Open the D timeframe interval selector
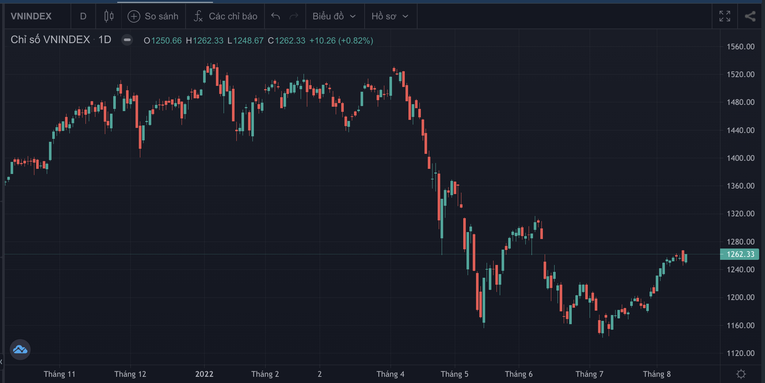This screenshot has height=383, width=765. 83,16
